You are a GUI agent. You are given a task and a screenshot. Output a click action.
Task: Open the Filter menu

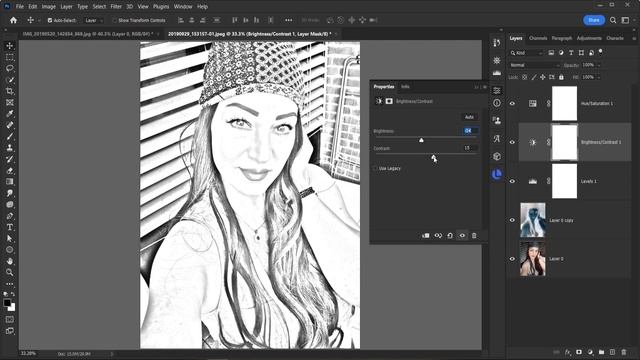pyautogui.click(x=116, y=7)
